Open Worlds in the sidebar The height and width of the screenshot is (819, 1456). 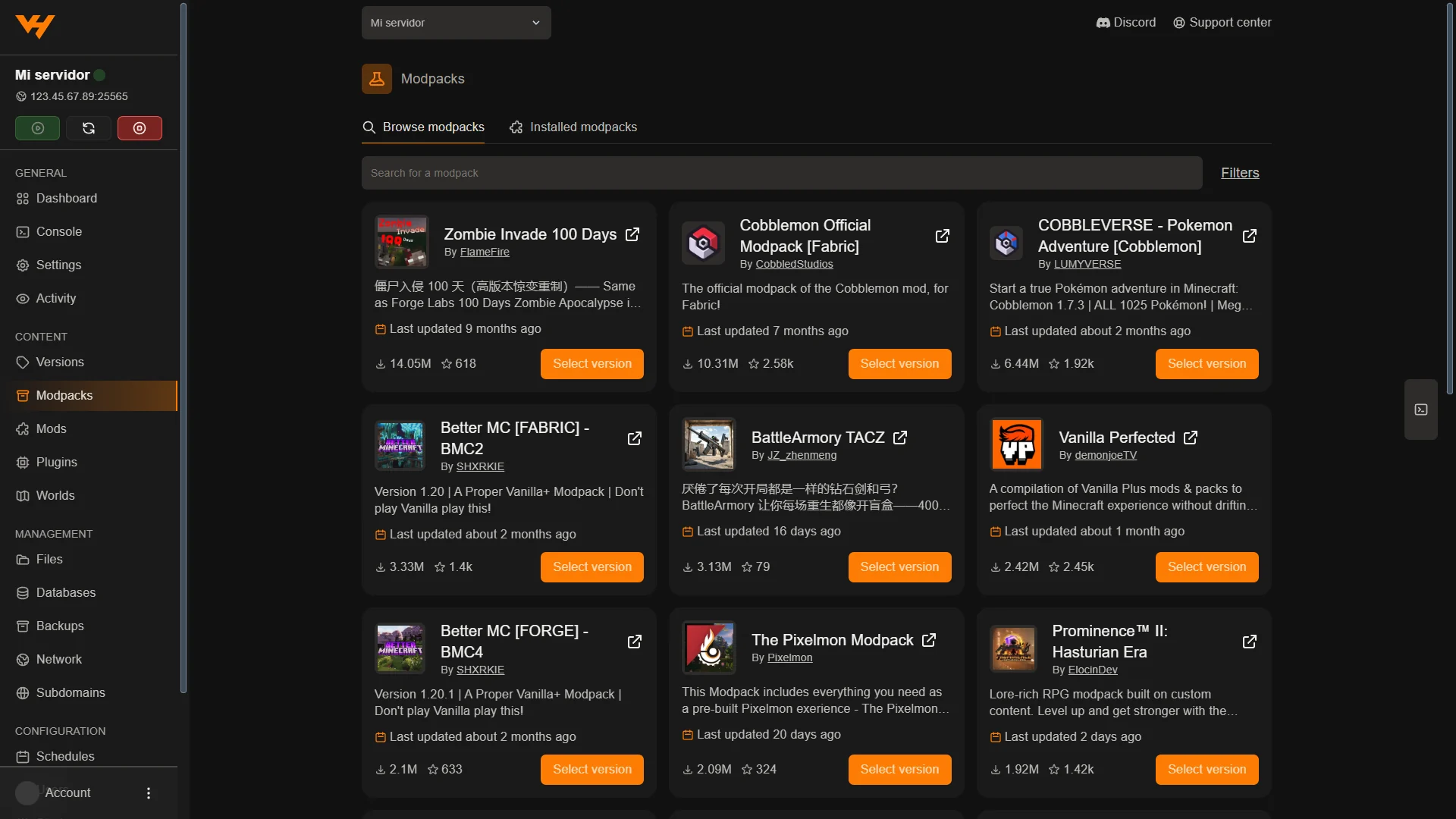(89, 496)
